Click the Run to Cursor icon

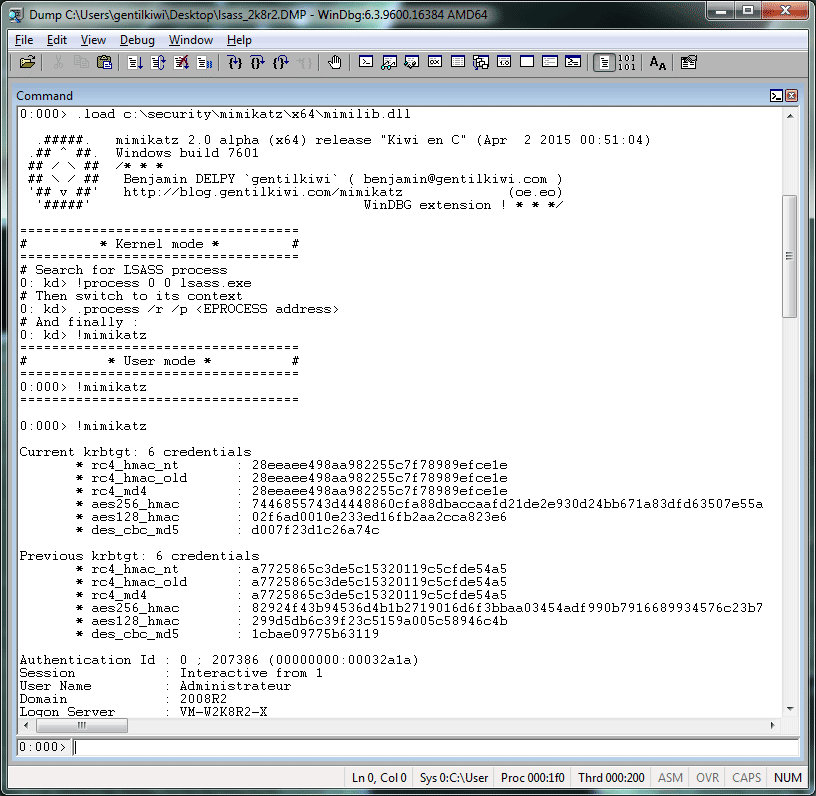[x=303, y=62]
